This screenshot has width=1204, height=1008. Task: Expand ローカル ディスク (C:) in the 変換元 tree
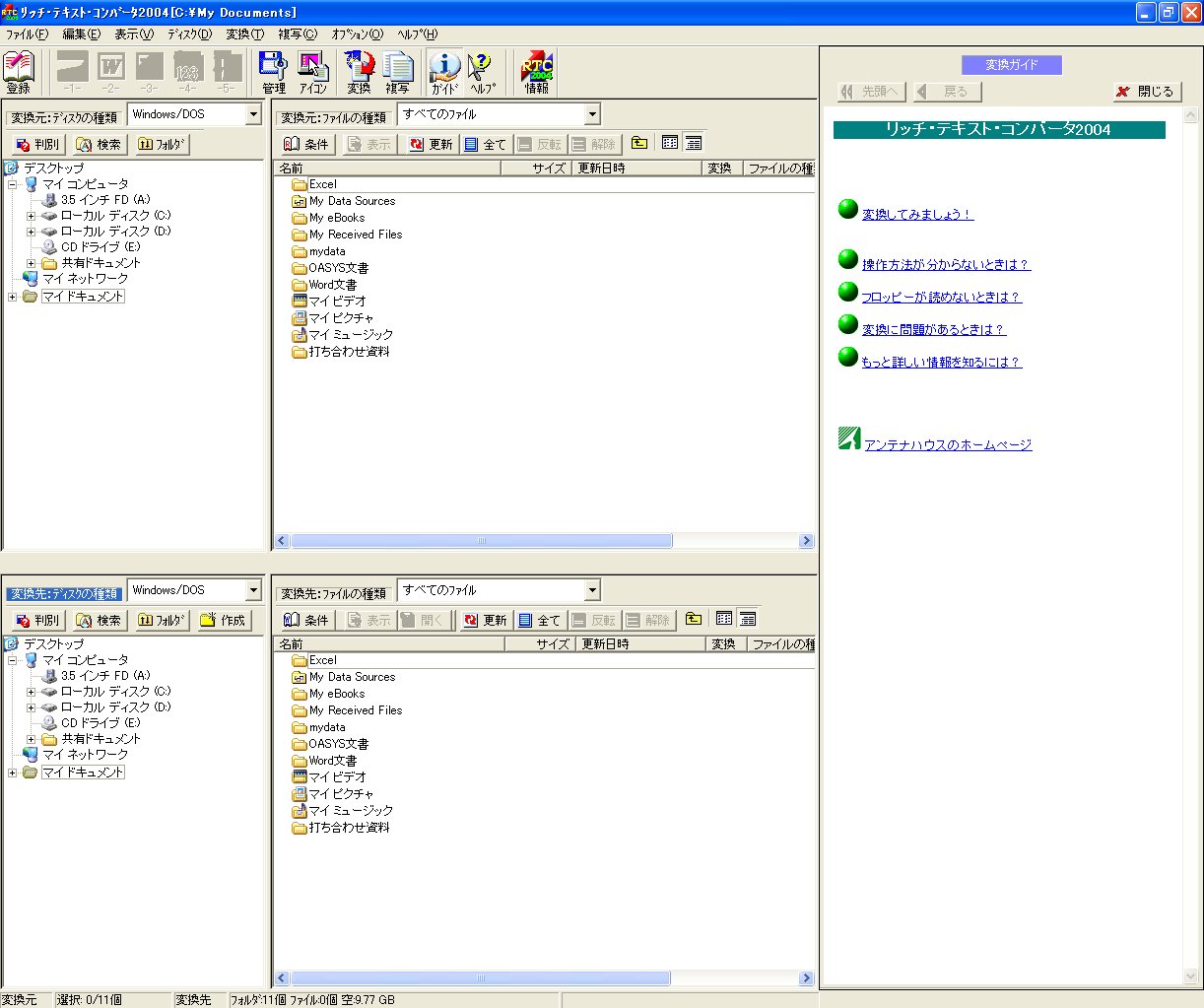coord(31,216)
